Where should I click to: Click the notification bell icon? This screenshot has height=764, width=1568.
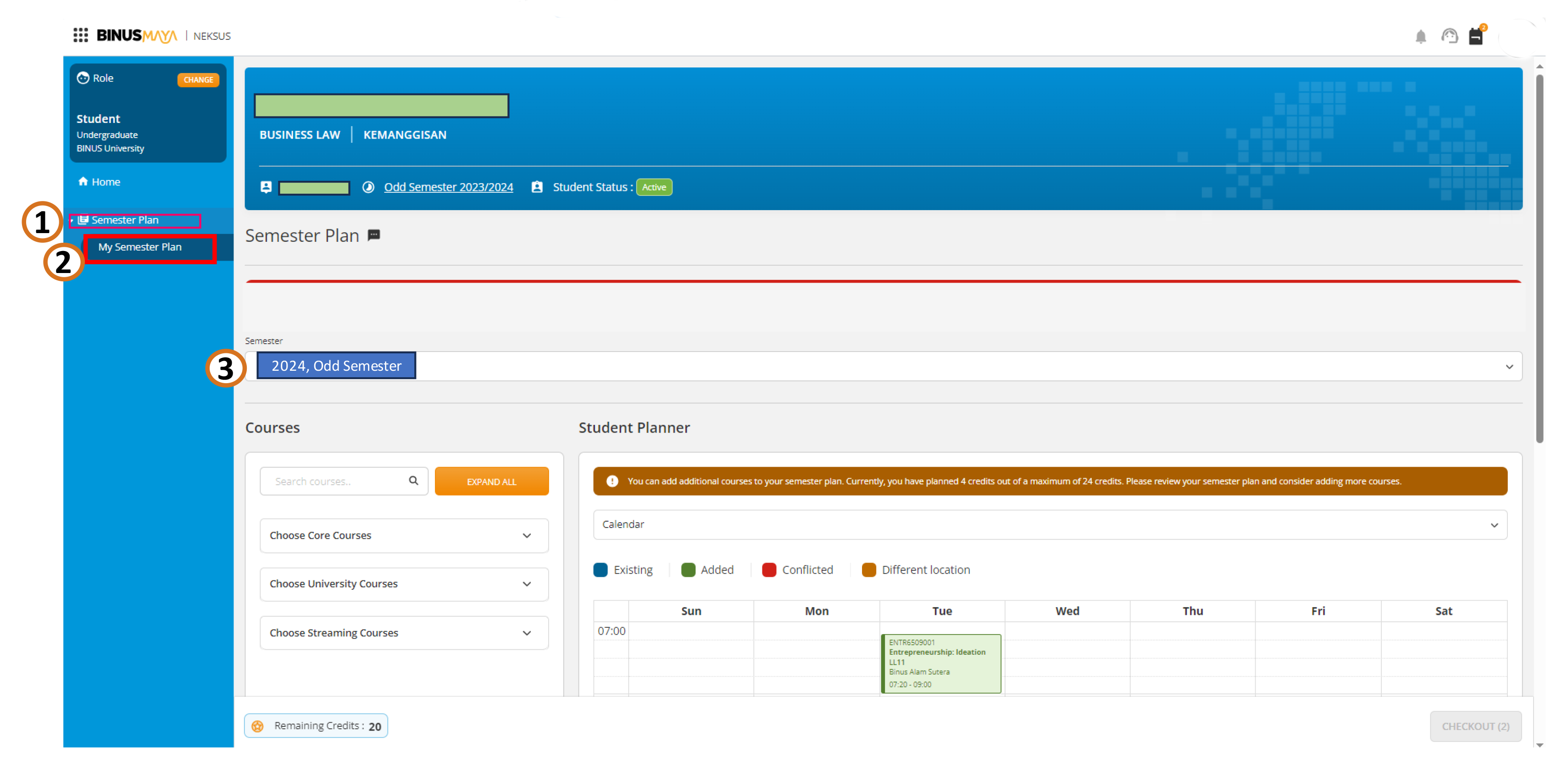pos(1420,37)
